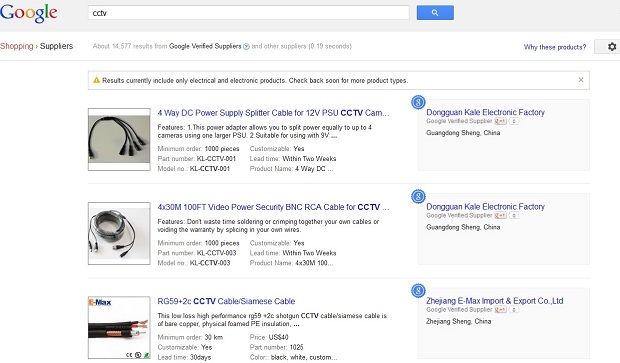Click the coiled BNC cable product thumbnail
The width and height of the screenshot is (620, 363).
coord(119,233)
